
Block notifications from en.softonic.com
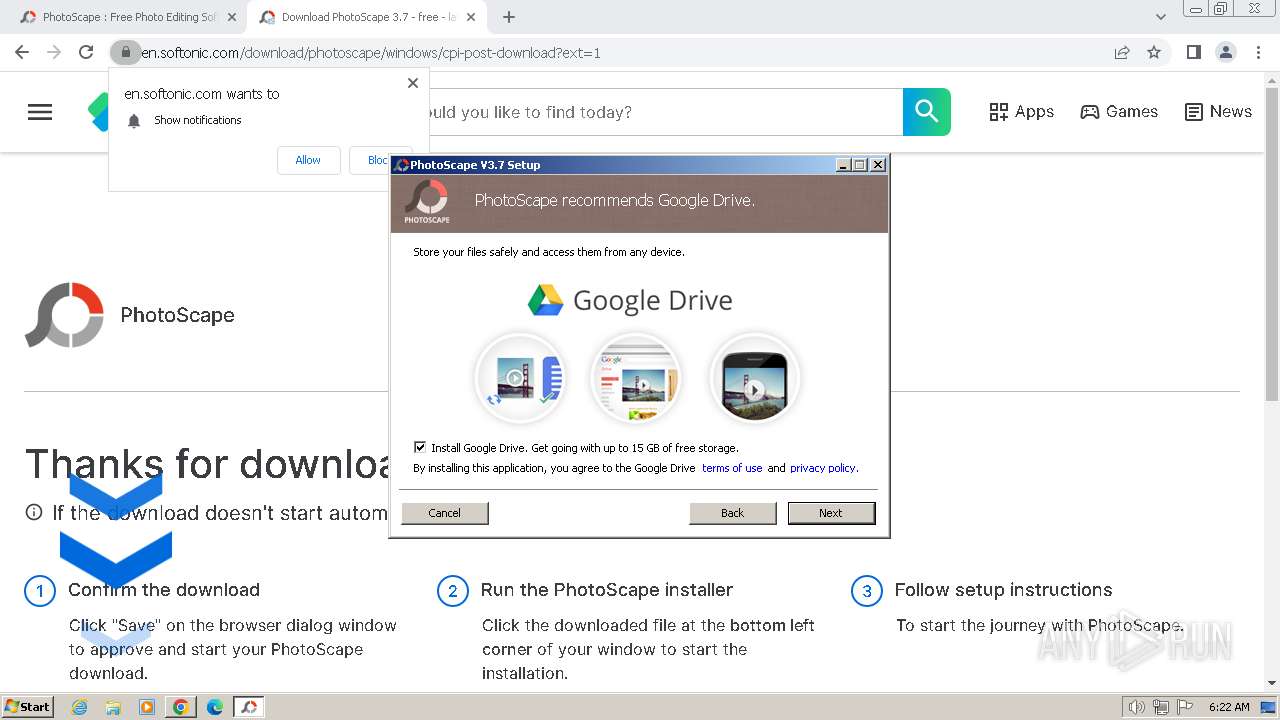[x=380, y=160]
